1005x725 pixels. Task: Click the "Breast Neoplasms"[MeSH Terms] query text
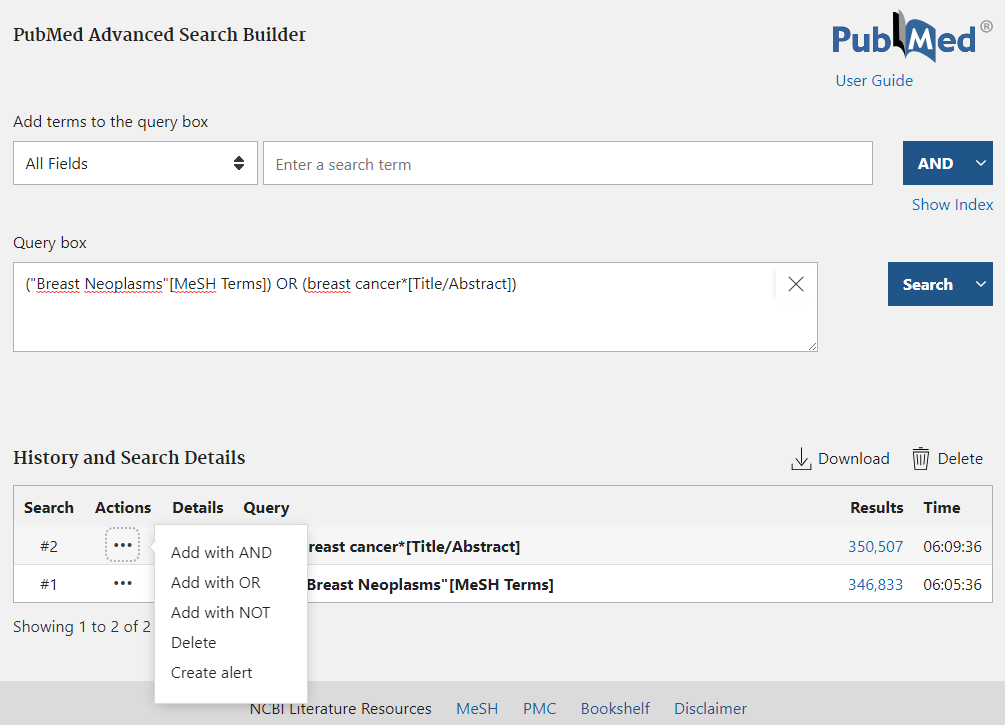coord(430,585)
